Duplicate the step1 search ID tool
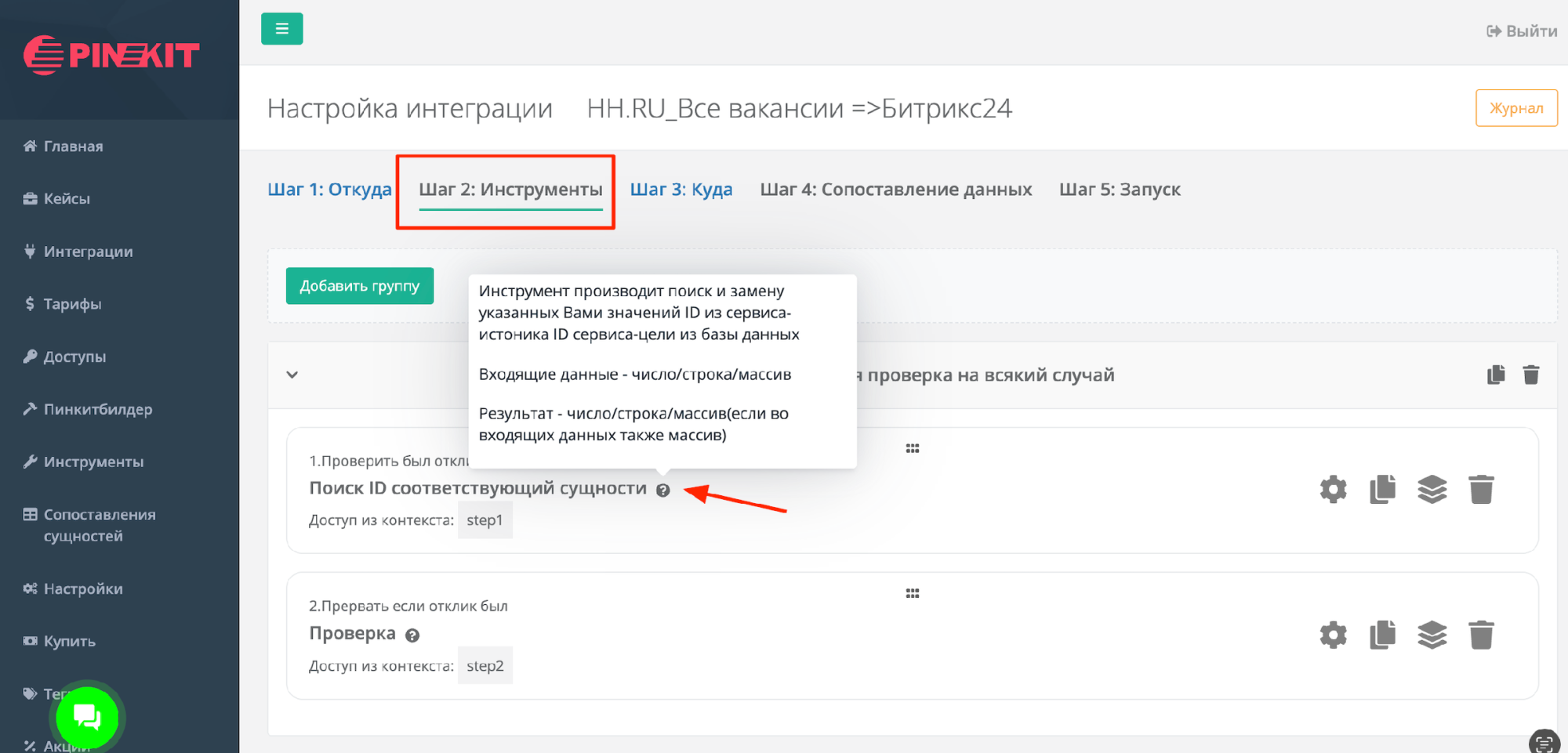This screenshot has height=753, width=1568. [1382, 490]
